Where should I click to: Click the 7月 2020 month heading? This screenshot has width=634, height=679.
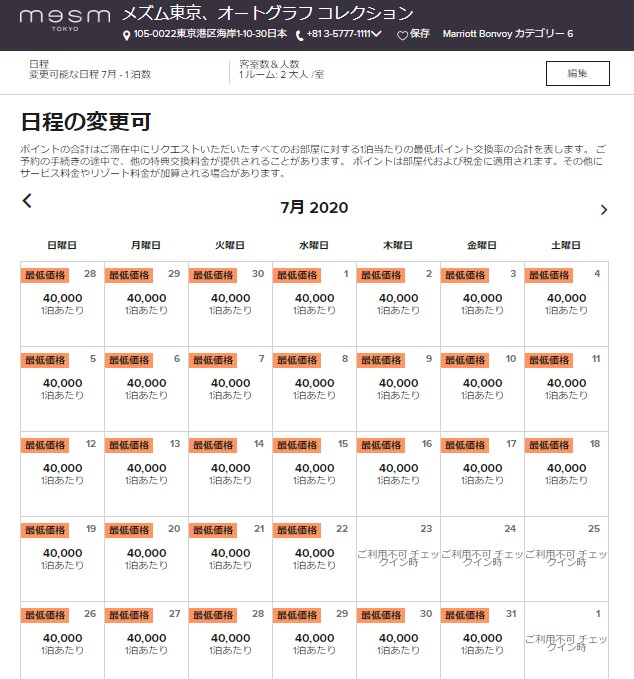click(314, 207)
